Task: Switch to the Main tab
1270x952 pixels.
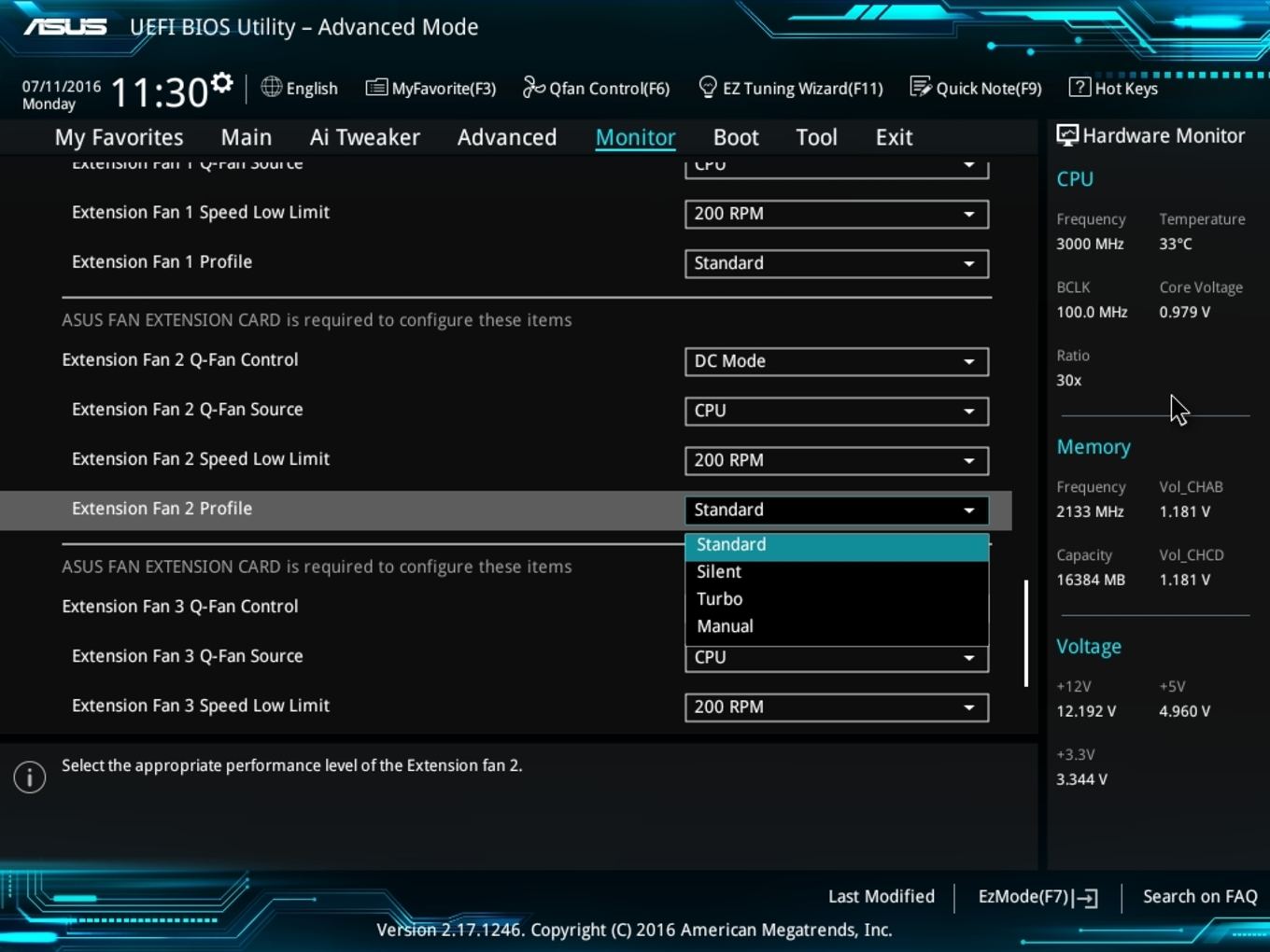Action: click(x=247, y=137)
